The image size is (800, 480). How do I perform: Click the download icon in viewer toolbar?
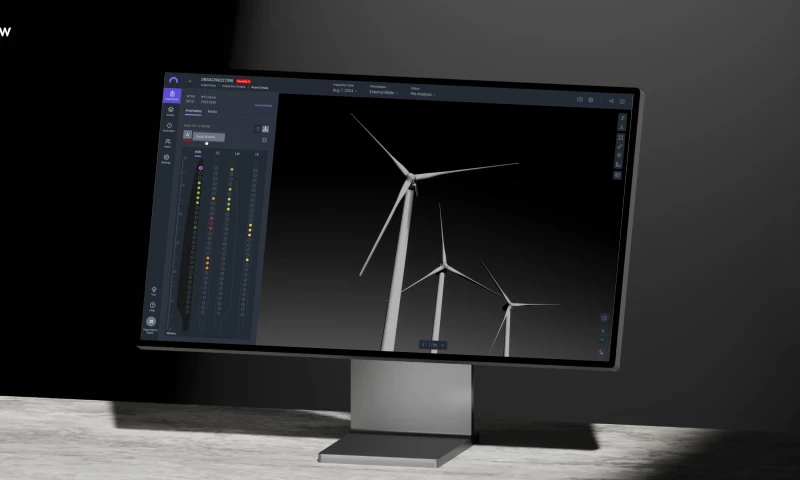622,127
